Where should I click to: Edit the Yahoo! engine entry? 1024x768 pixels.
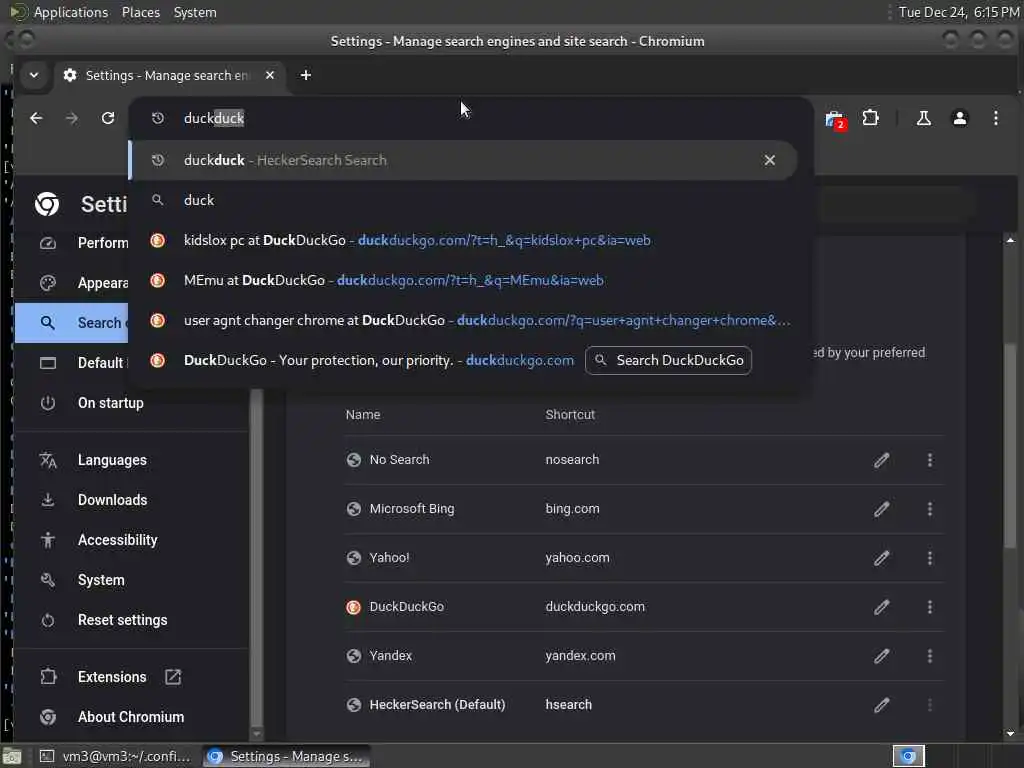point(882,558)
